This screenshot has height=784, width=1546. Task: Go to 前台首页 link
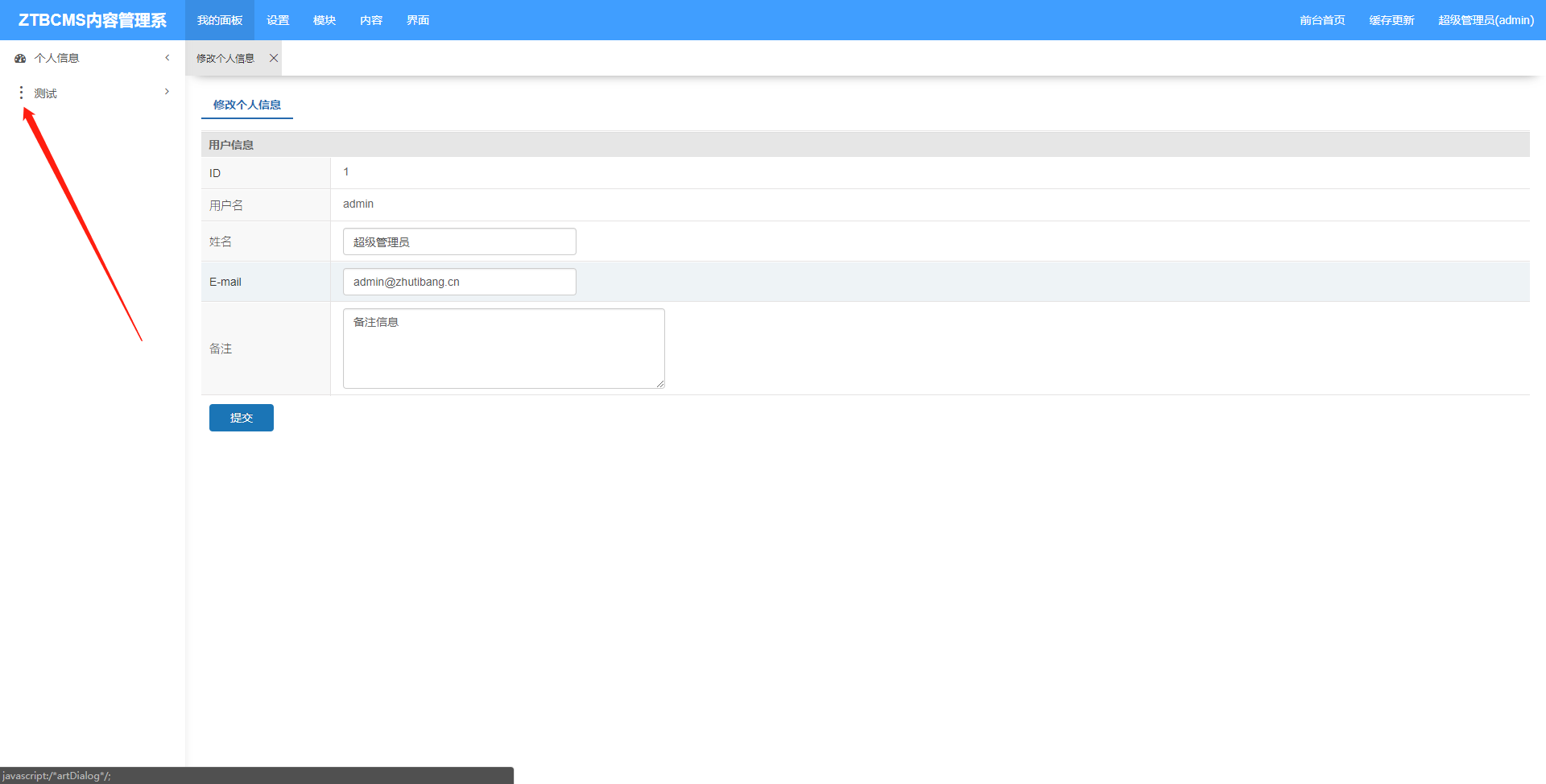pyautogui.click(x=1322, y=20)
